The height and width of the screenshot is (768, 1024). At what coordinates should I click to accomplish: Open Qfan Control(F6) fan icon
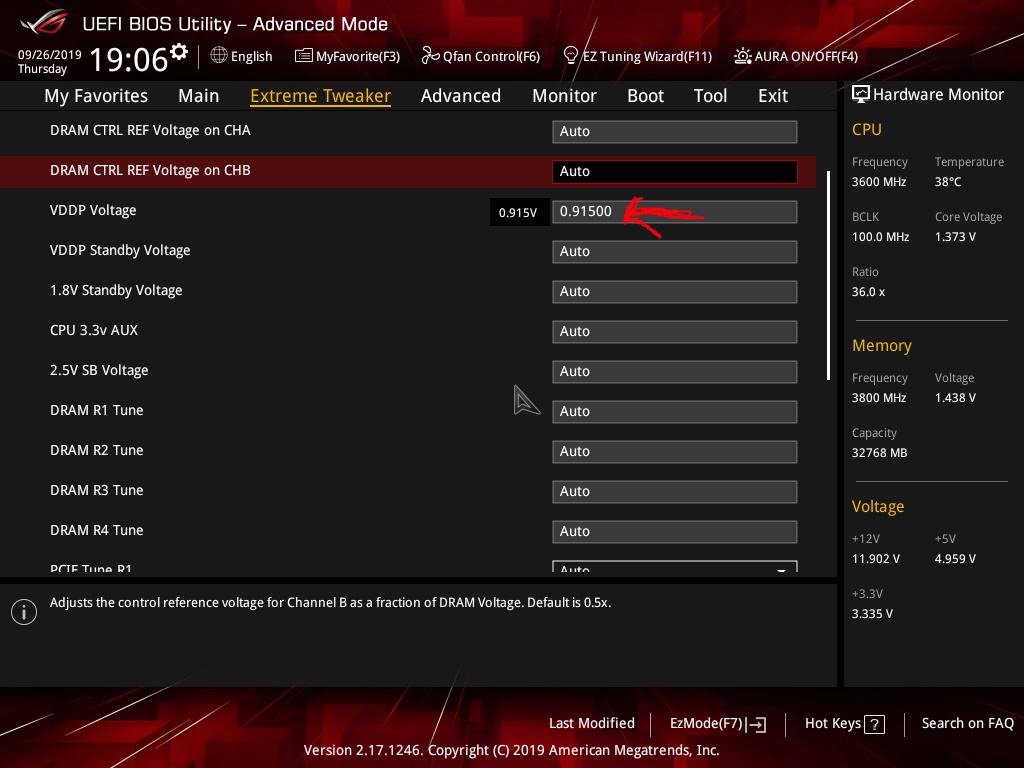[430, 56]
